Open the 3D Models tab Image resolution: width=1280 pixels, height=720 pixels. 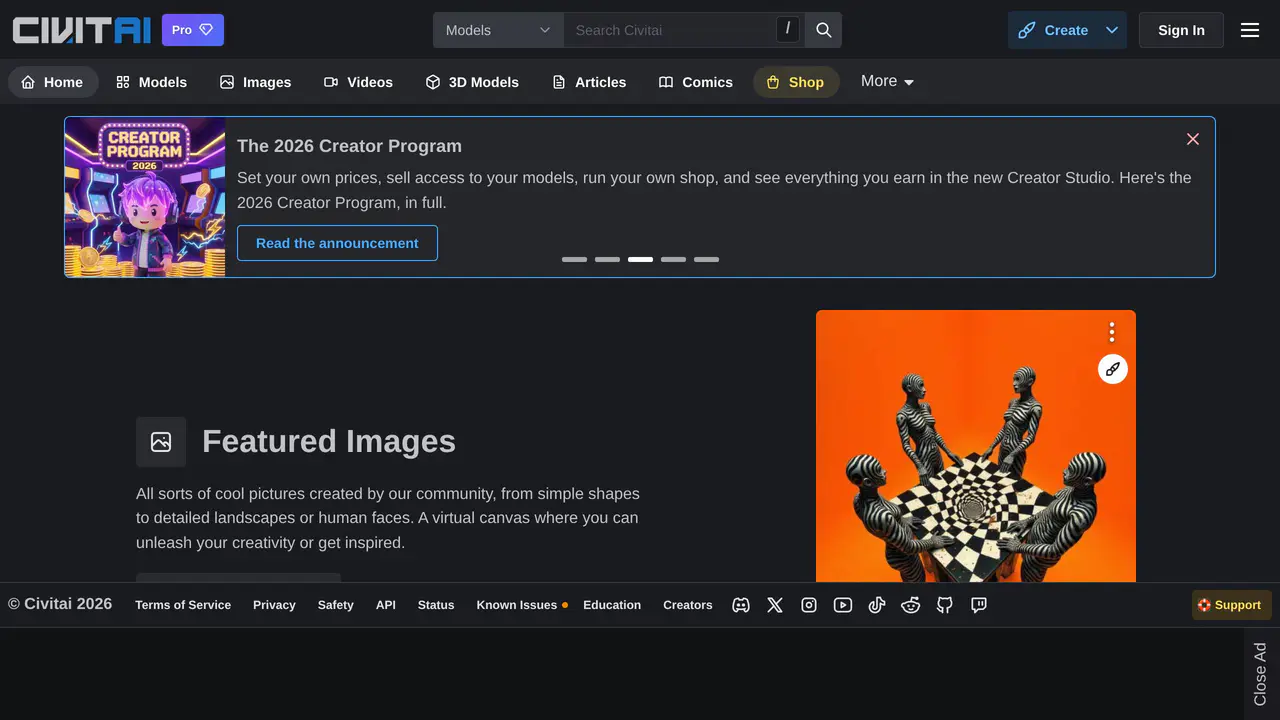[x=472, y=82]
